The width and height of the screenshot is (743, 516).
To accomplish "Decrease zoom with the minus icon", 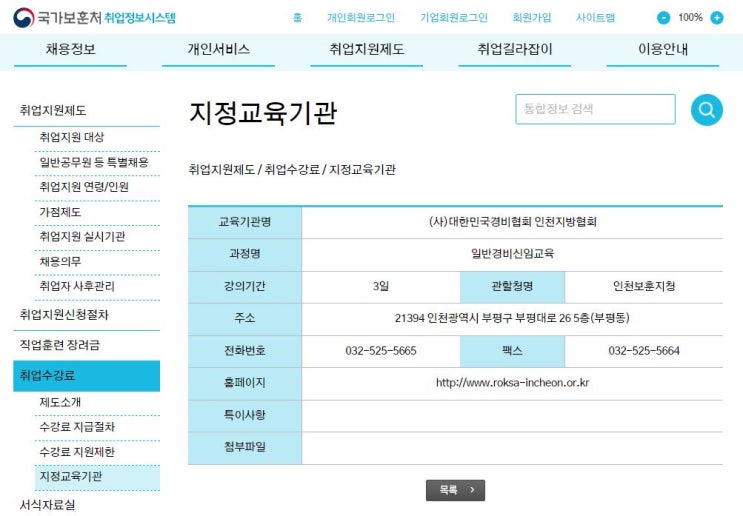I will 663,18.
